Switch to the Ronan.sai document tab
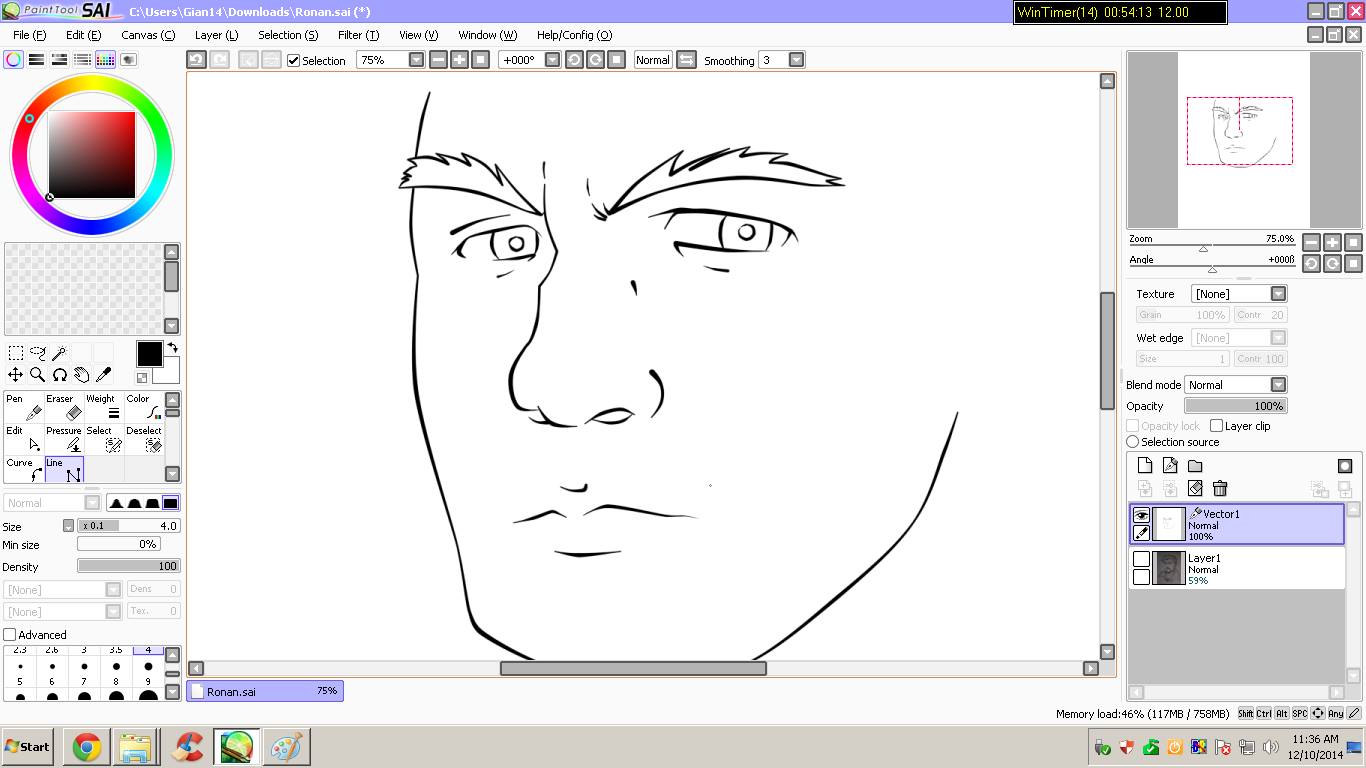 pyautogui.click(x=265, y=691)
